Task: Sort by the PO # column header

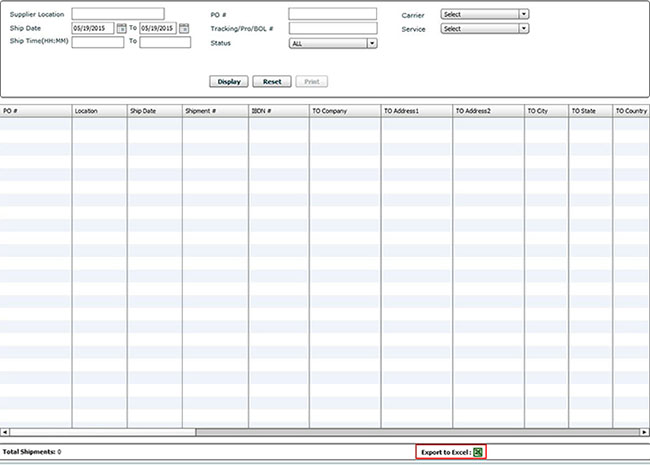Action: click(36, 111)
